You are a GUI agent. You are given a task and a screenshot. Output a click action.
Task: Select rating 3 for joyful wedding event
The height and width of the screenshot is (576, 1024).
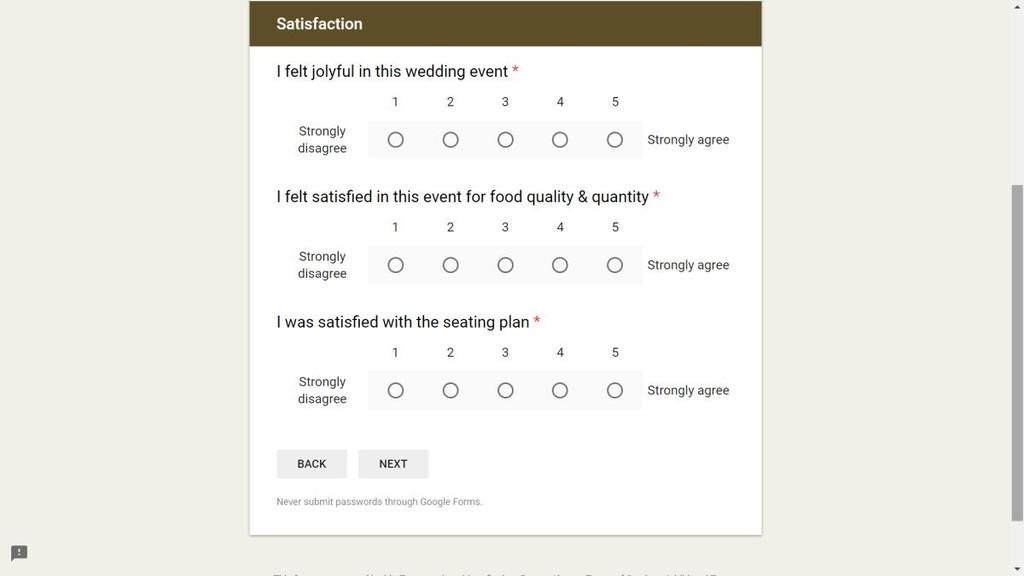click(505, 140)
